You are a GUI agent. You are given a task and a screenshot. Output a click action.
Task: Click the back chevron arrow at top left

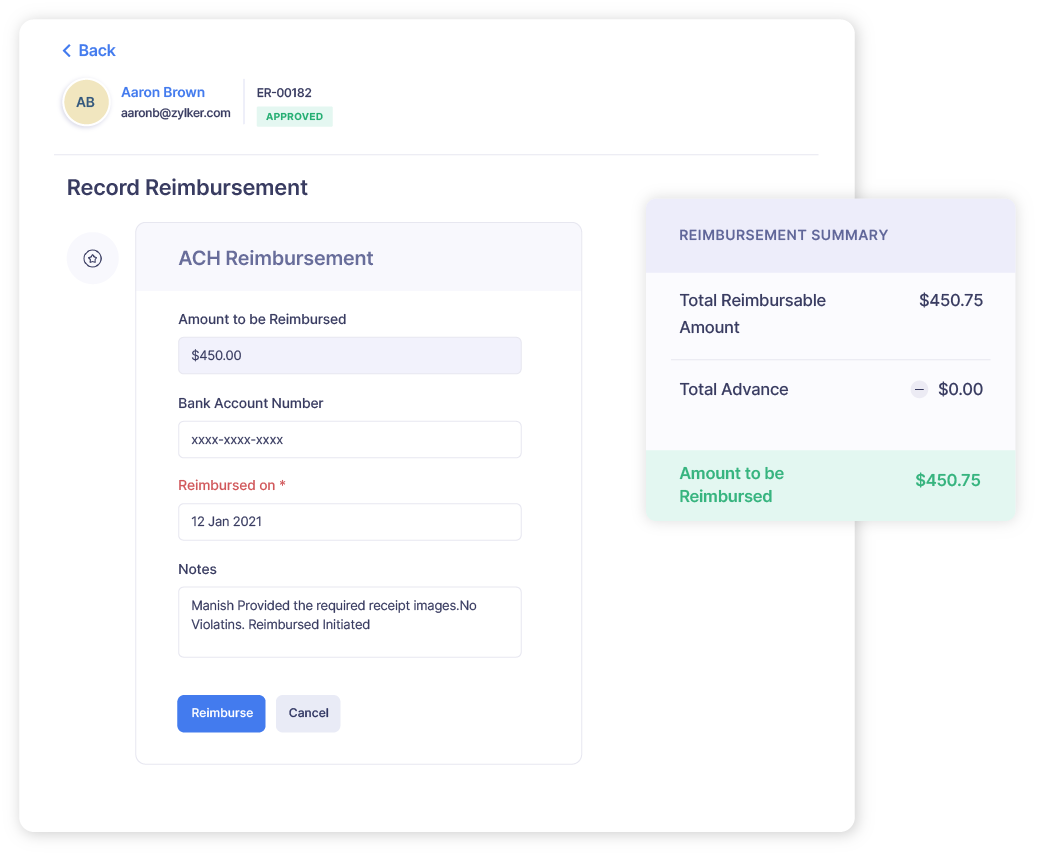tap(66, 50)
